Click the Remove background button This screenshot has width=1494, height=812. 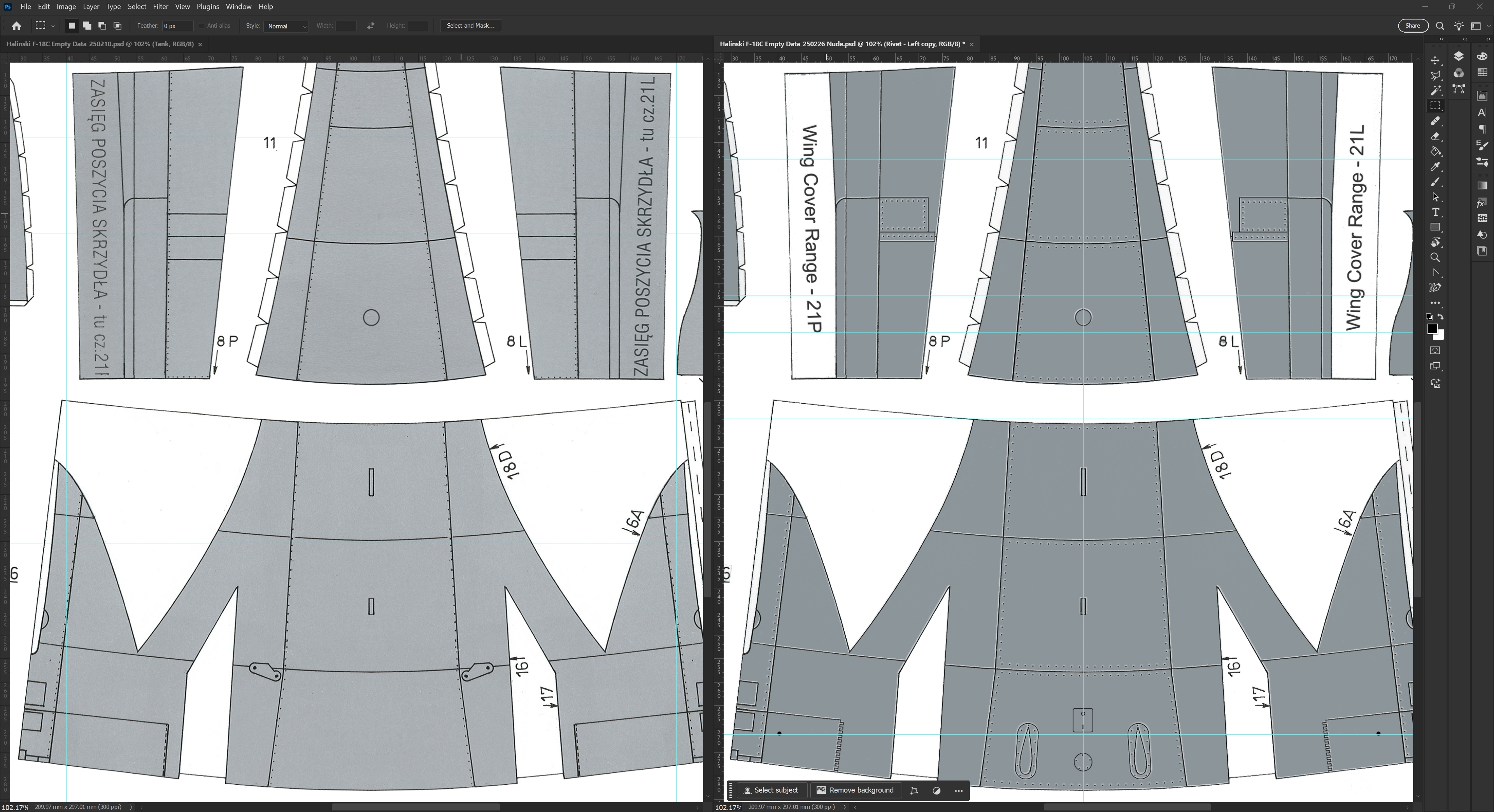856,790
